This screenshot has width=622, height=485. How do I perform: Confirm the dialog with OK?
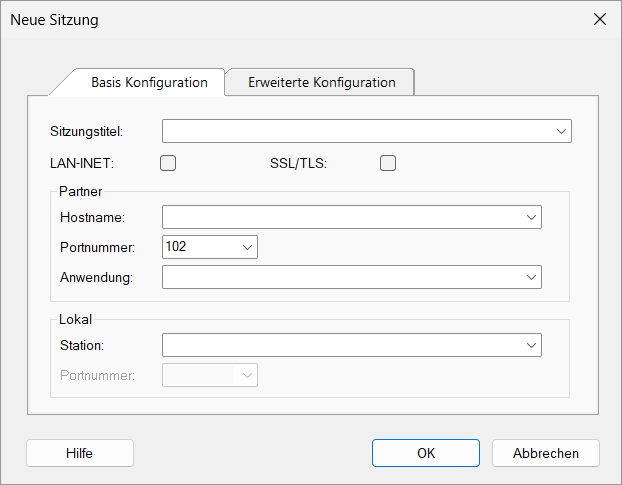[x=426, y=453]
